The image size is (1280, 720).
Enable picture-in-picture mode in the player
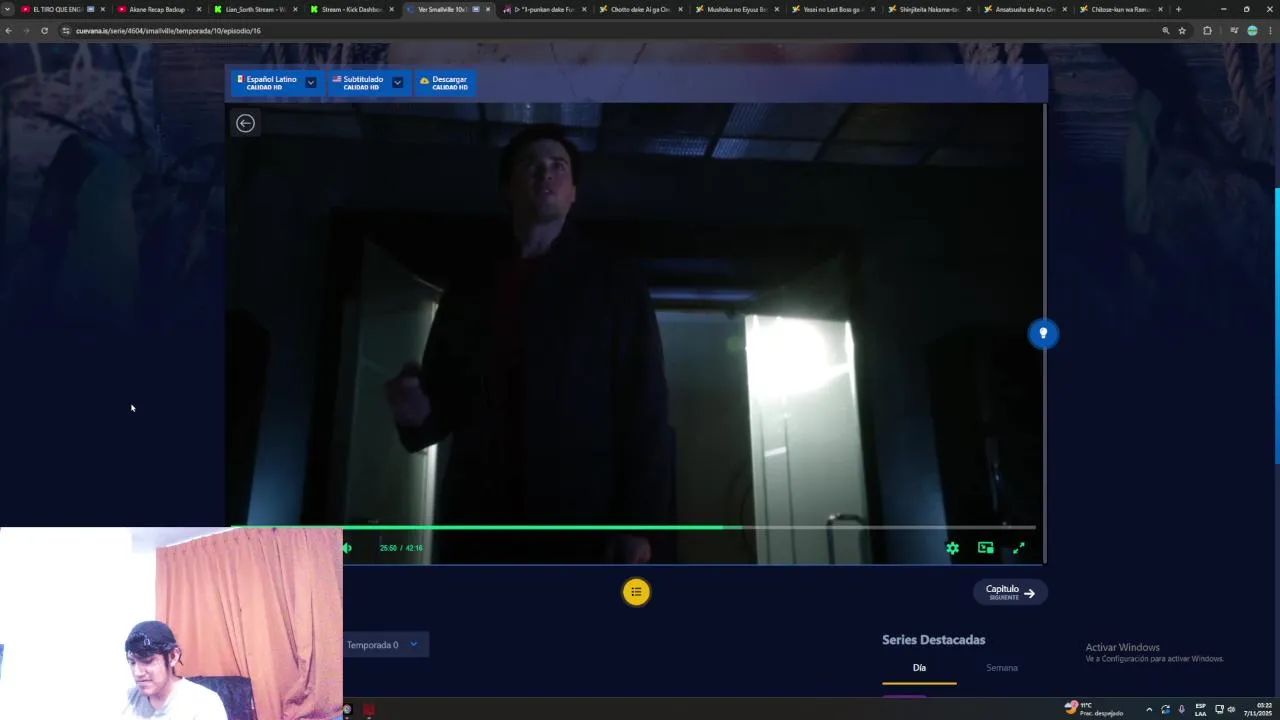[x=986, y=548]
